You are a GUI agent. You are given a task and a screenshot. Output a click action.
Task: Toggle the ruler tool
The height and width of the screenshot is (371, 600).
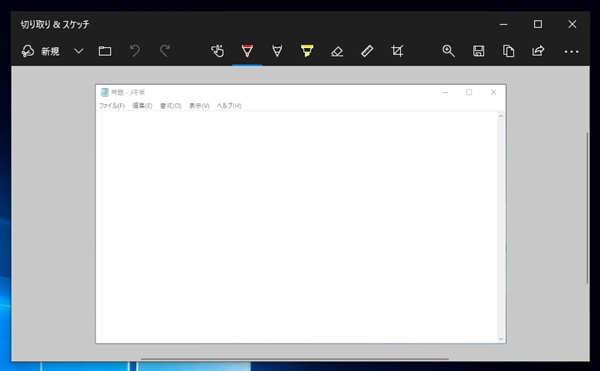[367, 51]
